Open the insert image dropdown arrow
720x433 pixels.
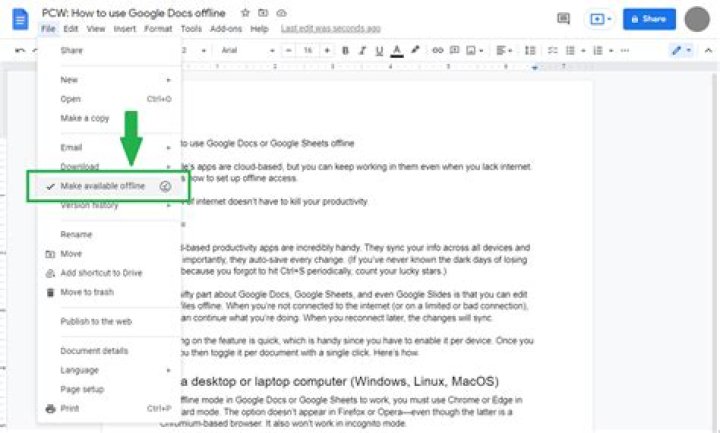coord(481,51)
